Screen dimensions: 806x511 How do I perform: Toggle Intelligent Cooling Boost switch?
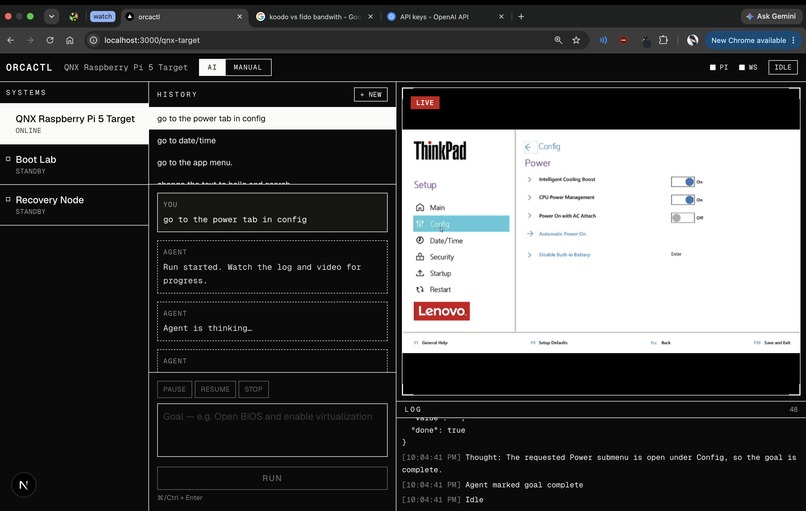coord(683,181)
